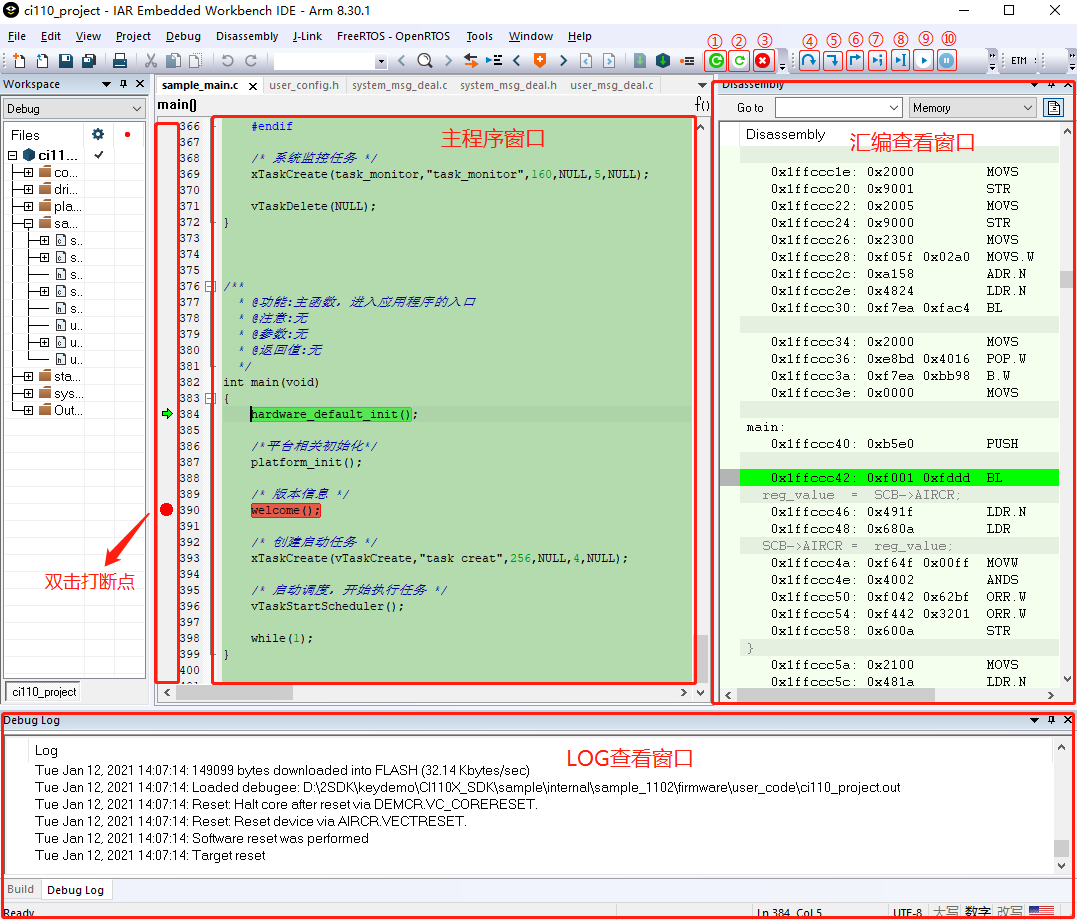Close the sample_main.c editor tab
The image size is (1077, 920).
(x=253, y=86)
